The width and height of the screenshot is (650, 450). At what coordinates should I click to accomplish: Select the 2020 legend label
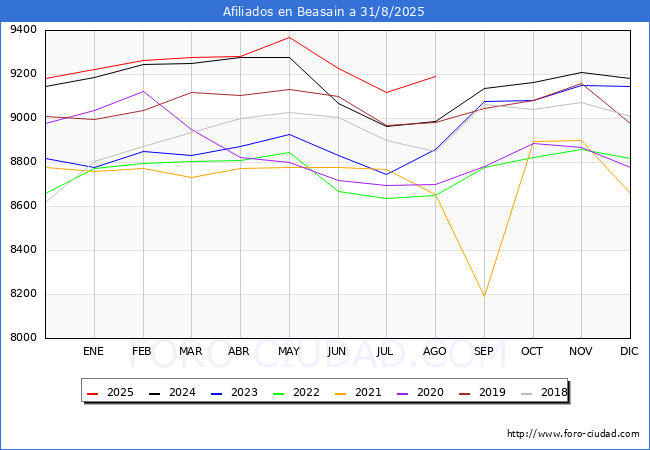[430, 392]
